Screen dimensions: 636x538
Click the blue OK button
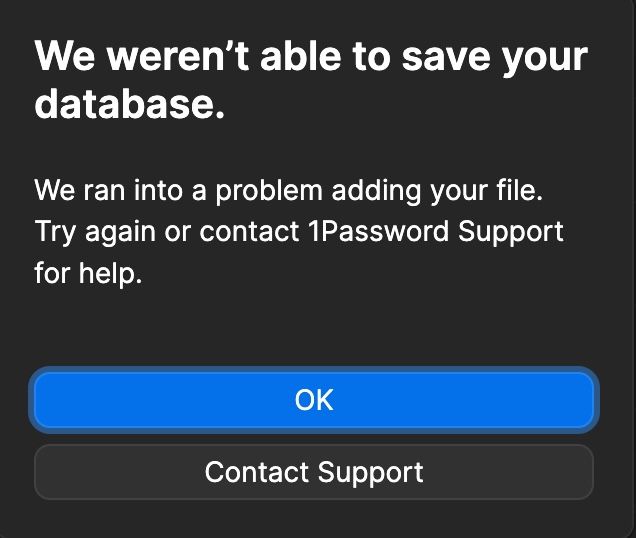pyautogui.click(x=314, y=400)
